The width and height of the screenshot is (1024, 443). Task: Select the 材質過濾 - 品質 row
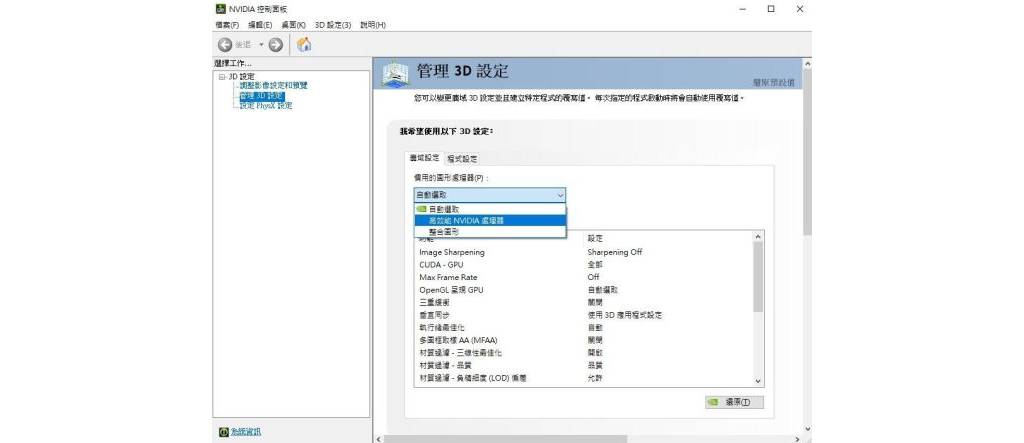583,365
